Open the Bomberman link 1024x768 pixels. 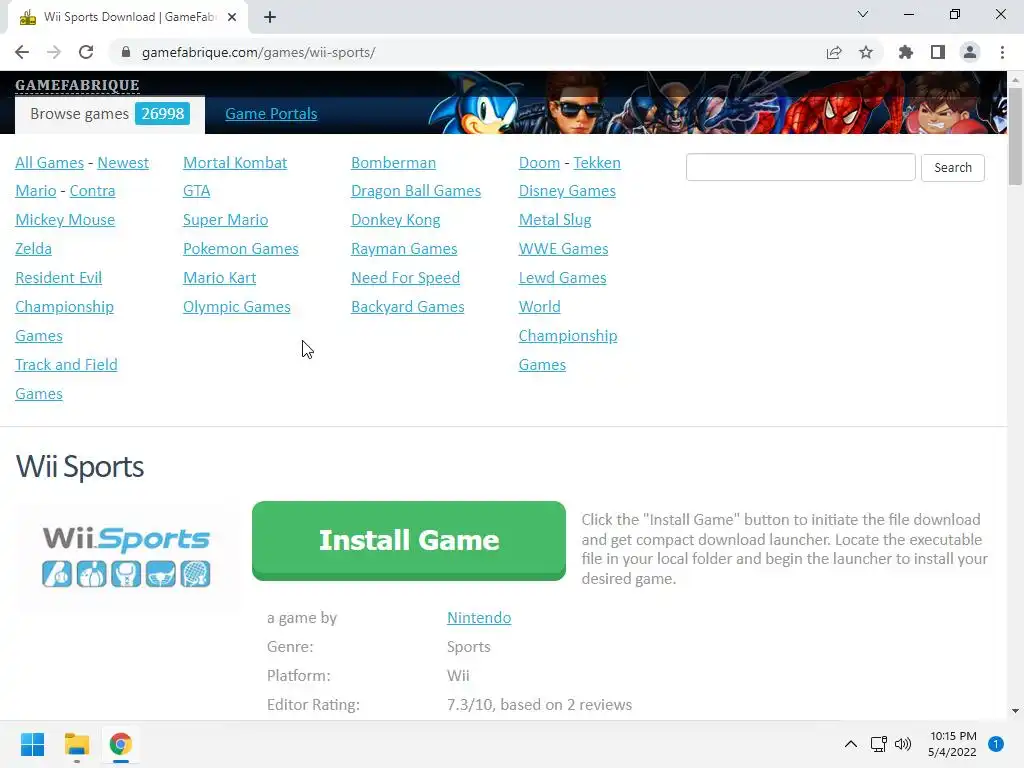[x=393, y=163]
